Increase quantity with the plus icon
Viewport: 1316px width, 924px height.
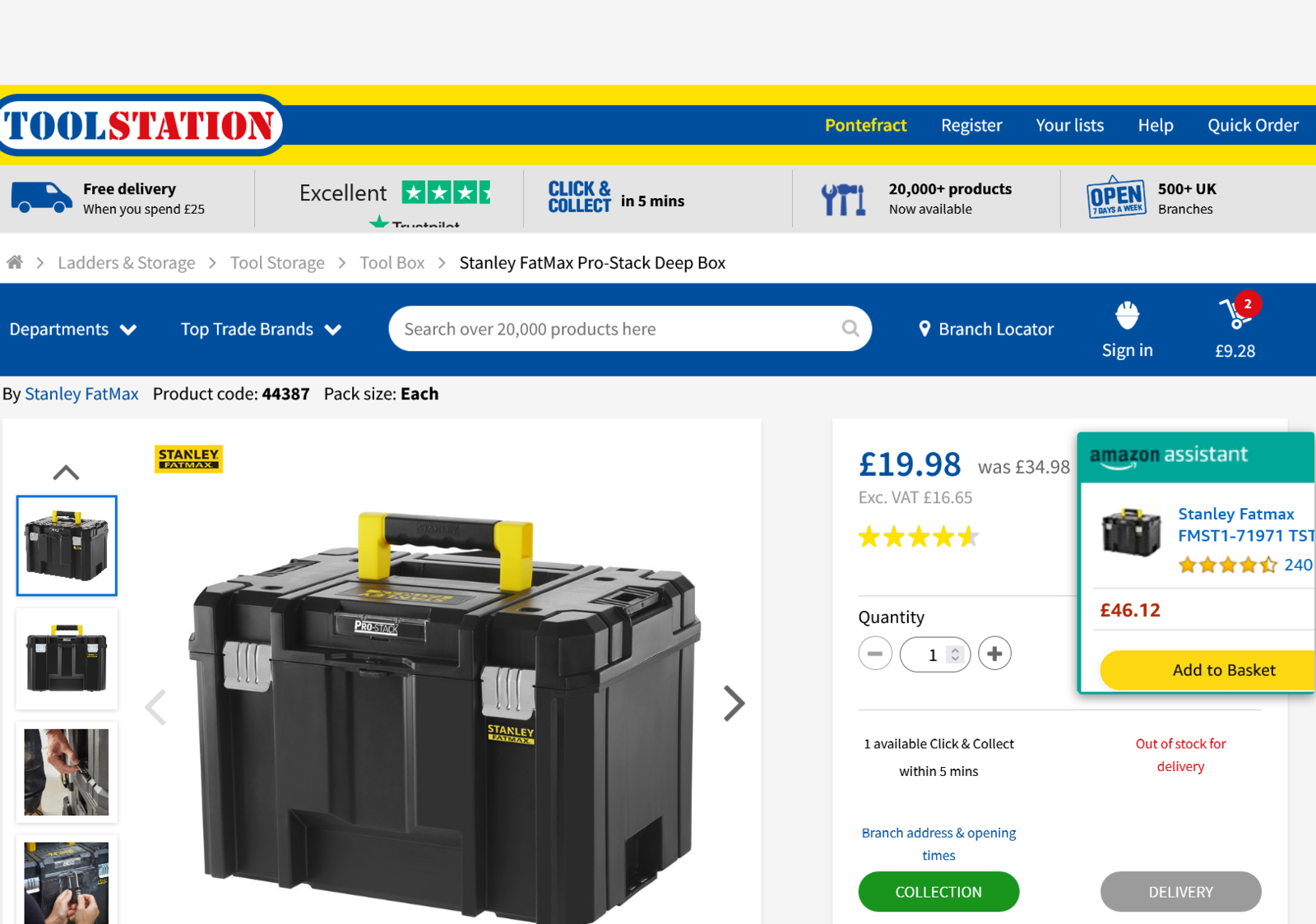(x=994, y=654)
